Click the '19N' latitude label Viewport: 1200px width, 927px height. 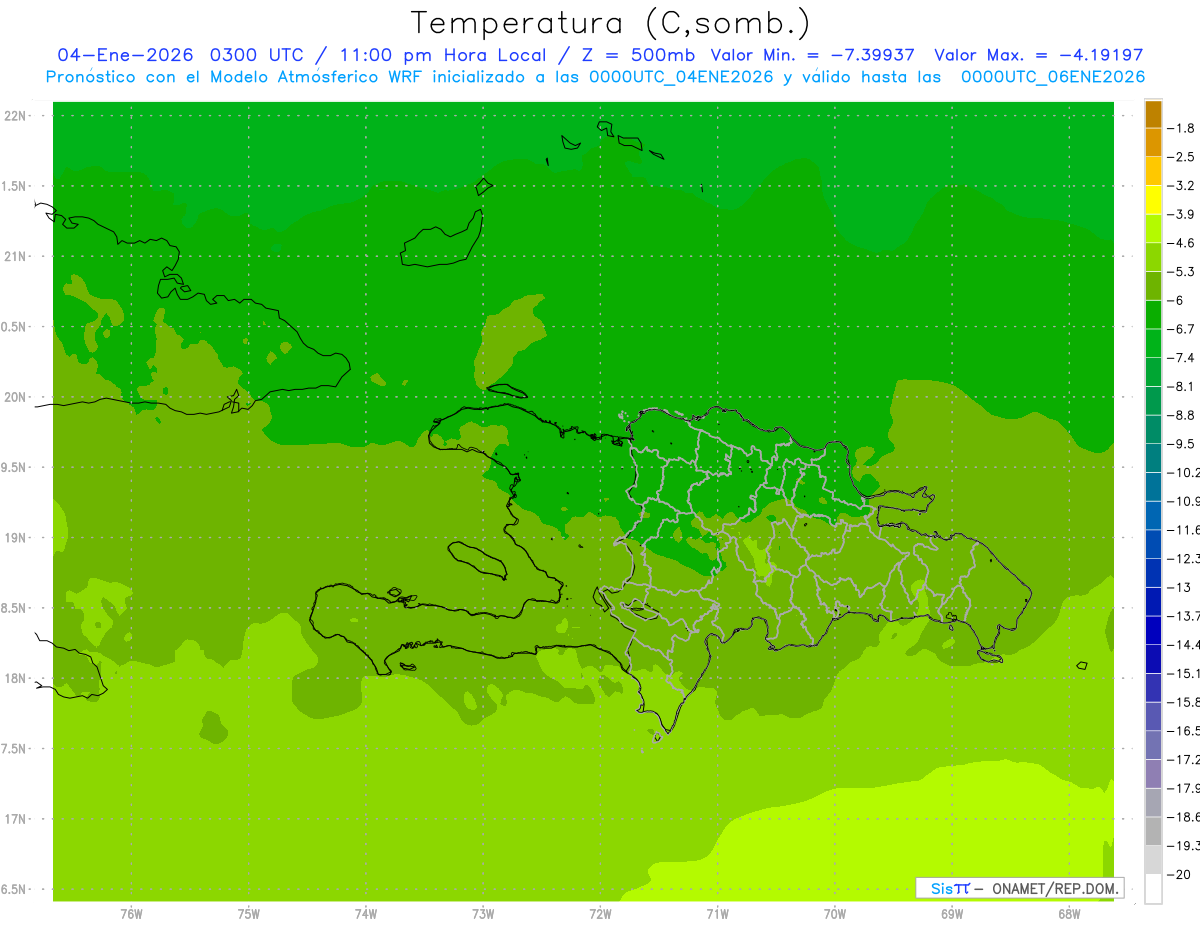pos(17,538)
